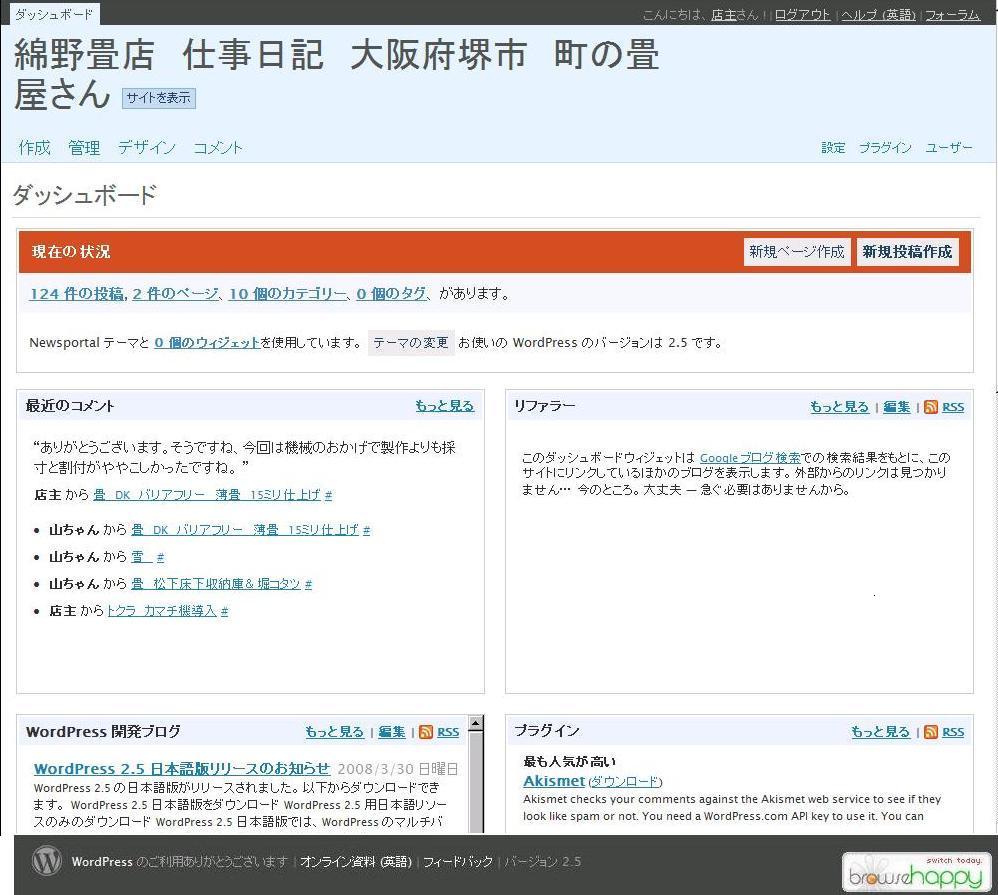The height and width of the screenshot is (895, 998).
Task: Open the ユーザー menu
Action: click(949, 148)
